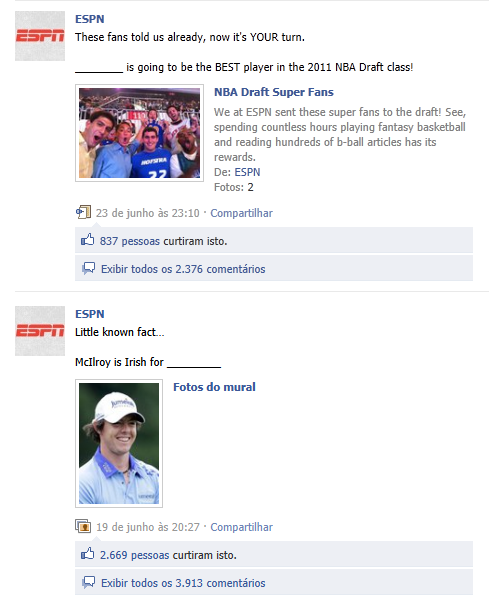The height and width of the screenshot is (599, 489).
Task: Click thumbs-up icon next to 837 pessoas
Action: (87, 240)
